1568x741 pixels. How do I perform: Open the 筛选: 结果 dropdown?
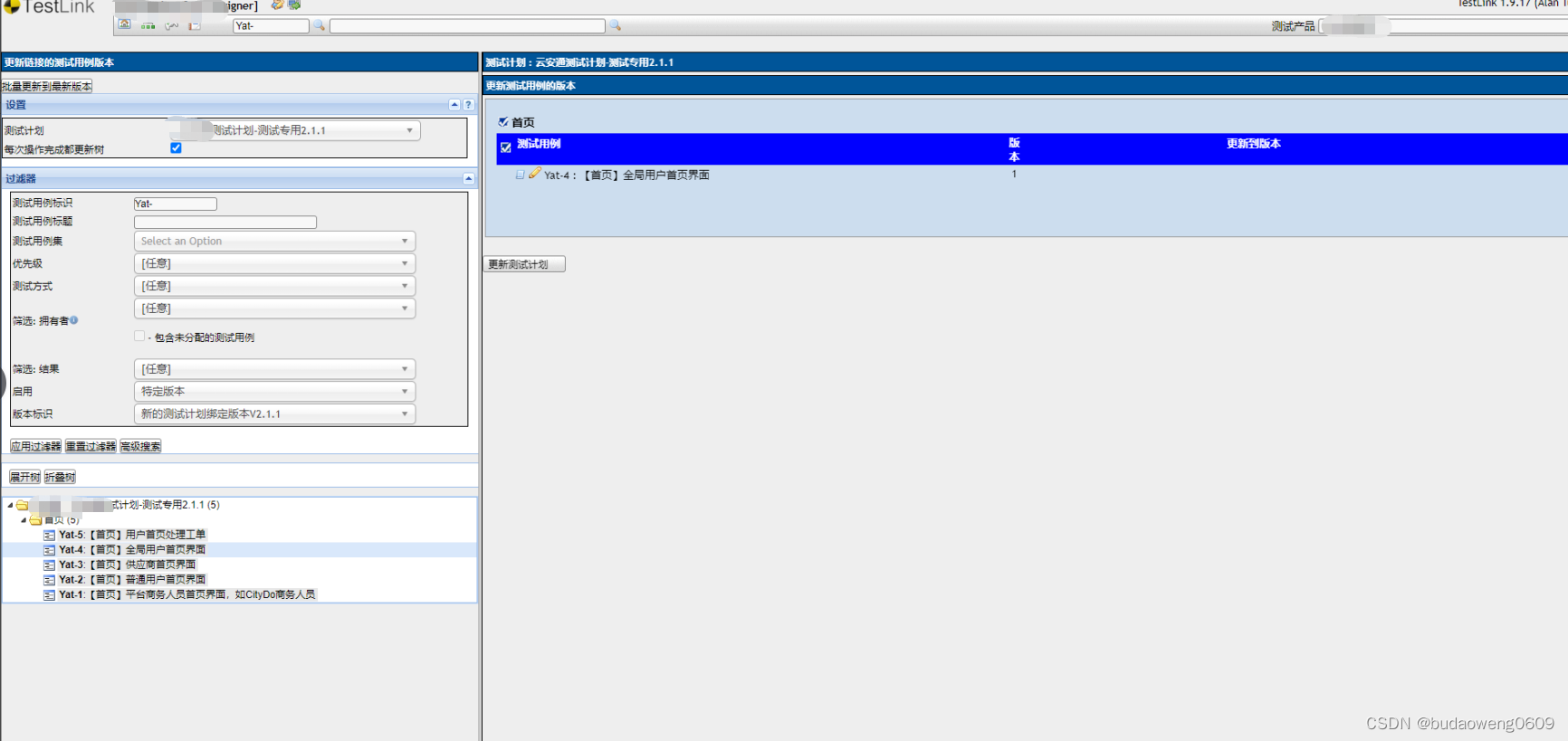click(274, 369)
